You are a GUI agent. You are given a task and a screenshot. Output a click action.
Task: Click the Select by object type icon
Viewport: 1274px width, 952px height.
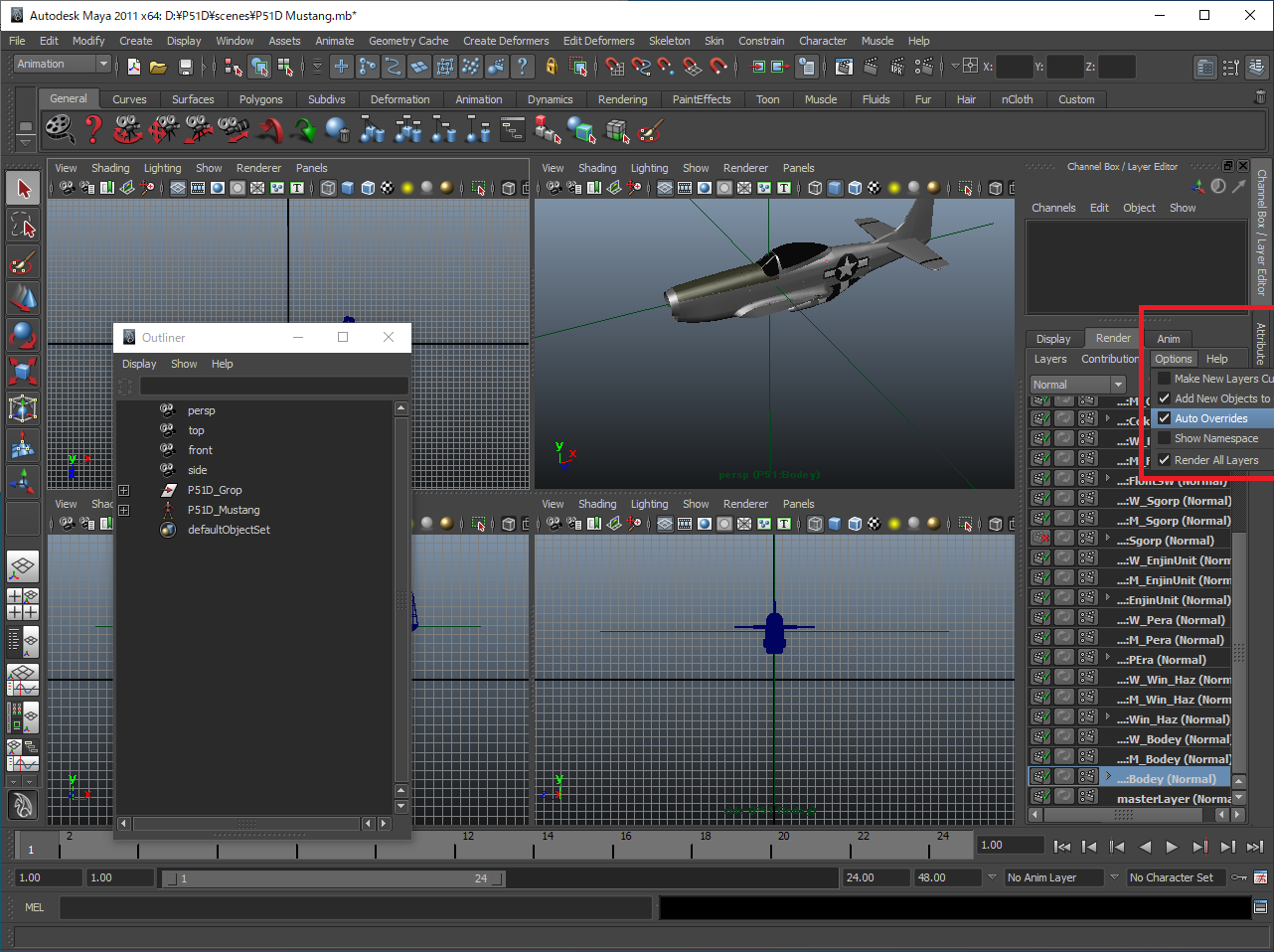pyautogui.click(x=259, y=67)
